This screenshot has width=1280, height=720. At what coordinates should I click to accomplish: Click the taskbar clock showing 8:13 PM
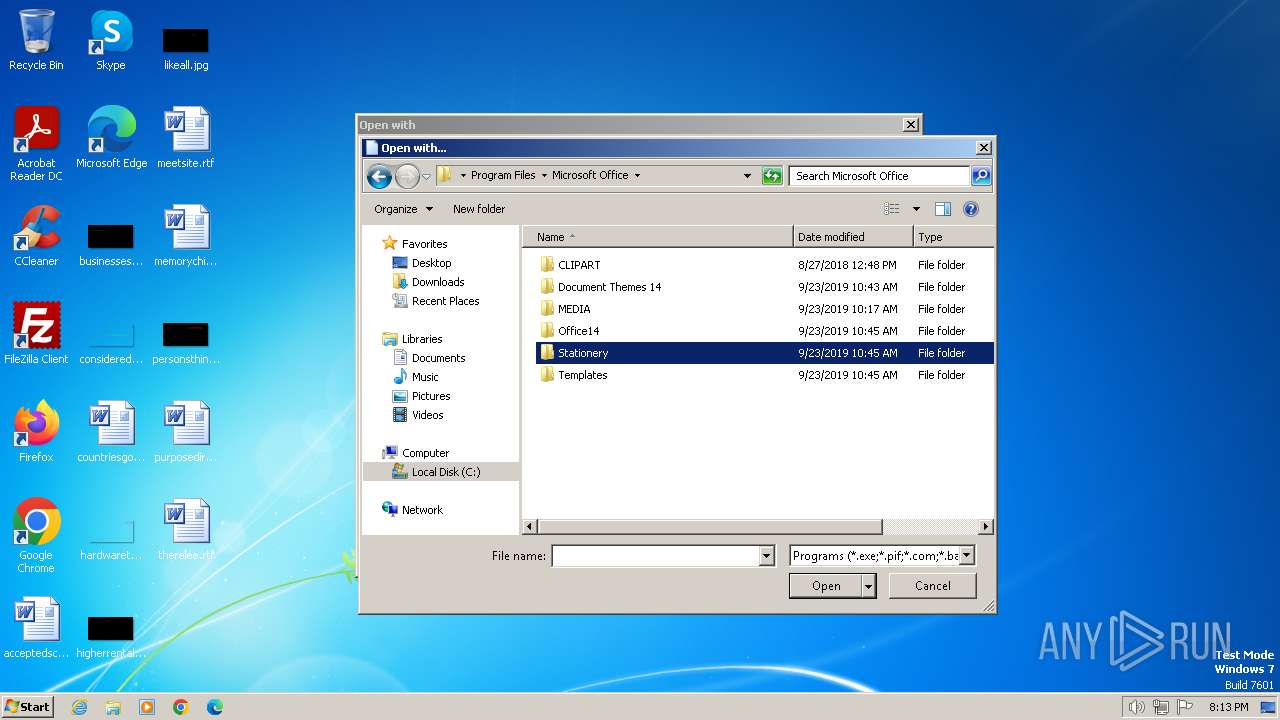pyautogui.click(x=1228, y=707)
